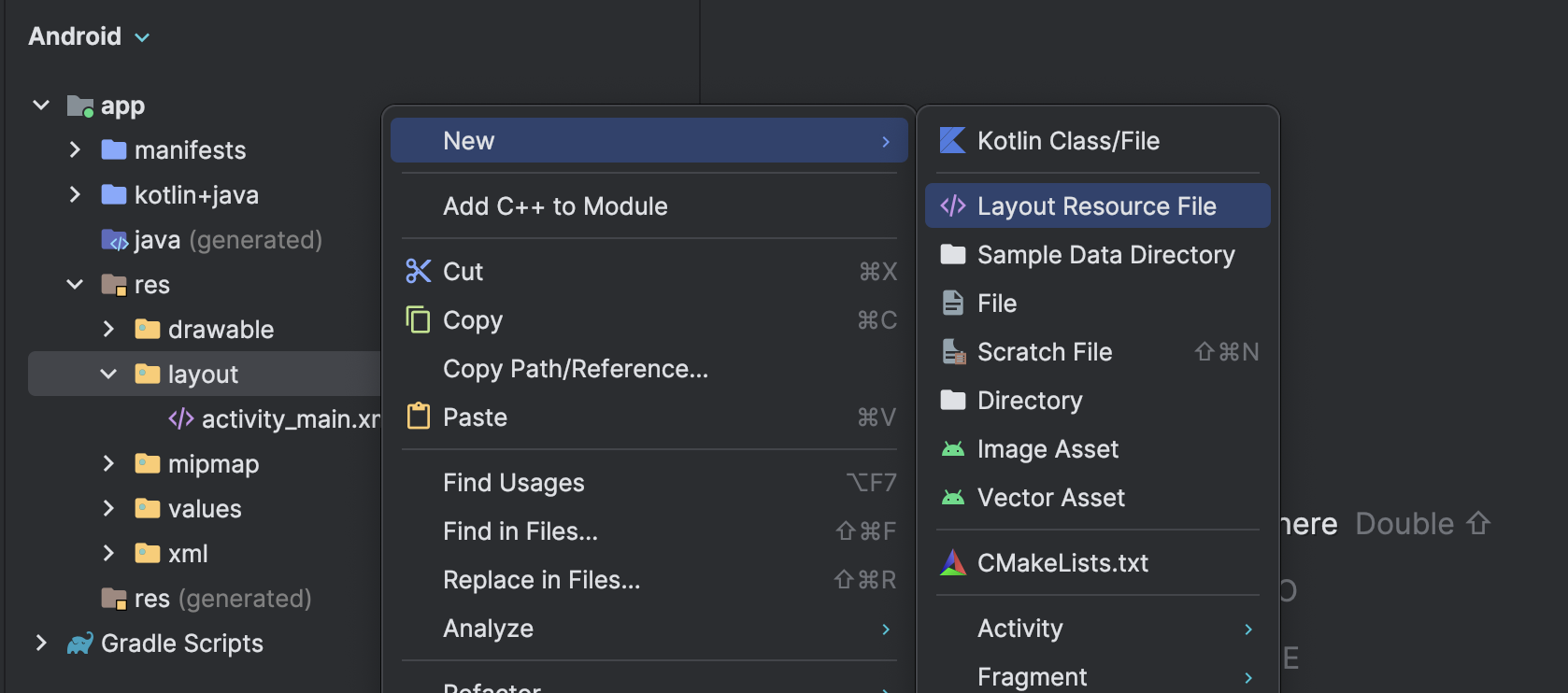This screenshot has height=693, width=1568.
Task: Click the Scratch File shortcut hint
Action: pyautogui.click(x=1227, y=351)
